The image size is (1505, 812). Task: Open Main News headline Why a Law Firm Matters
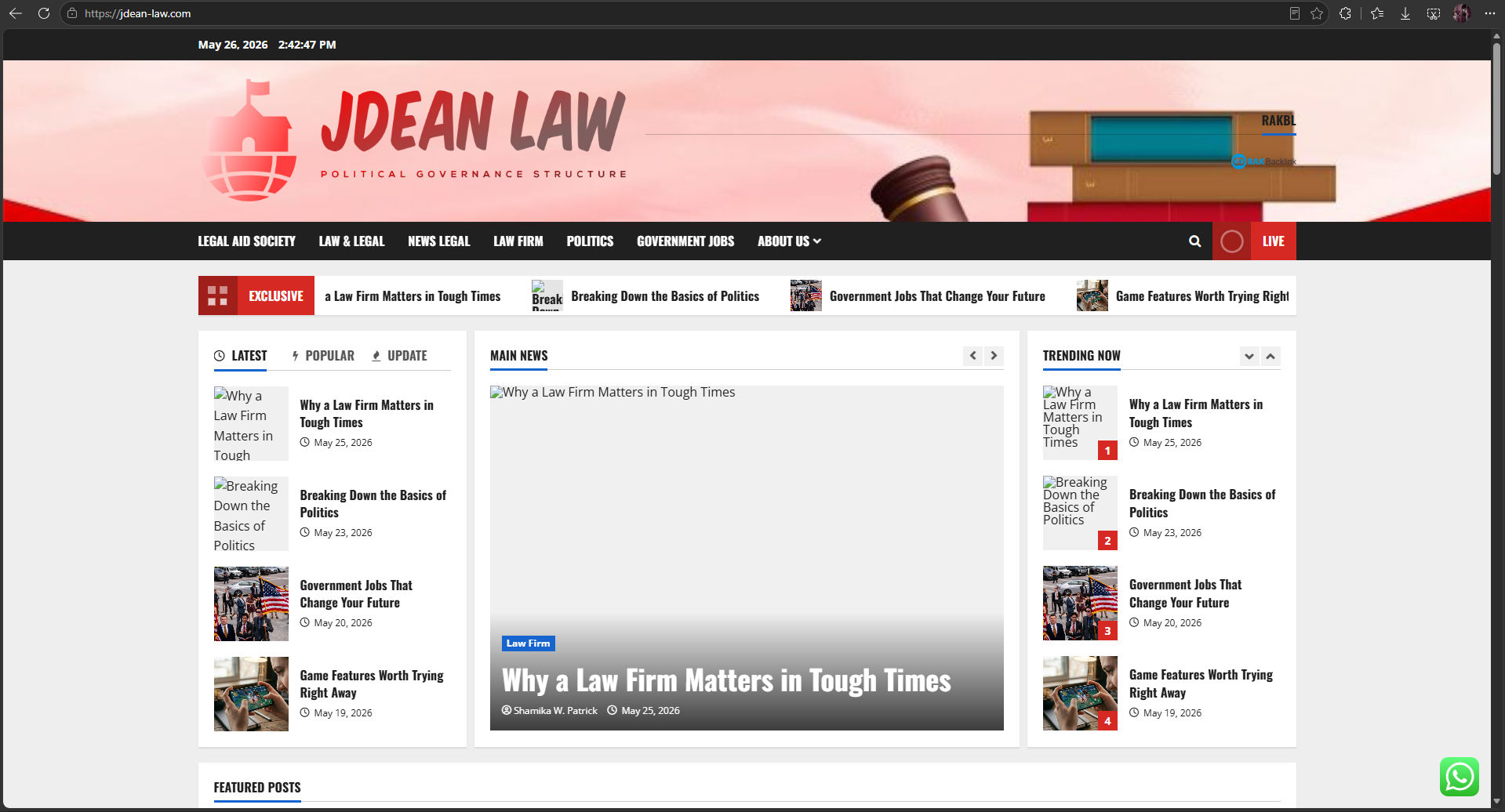point(726,680)
